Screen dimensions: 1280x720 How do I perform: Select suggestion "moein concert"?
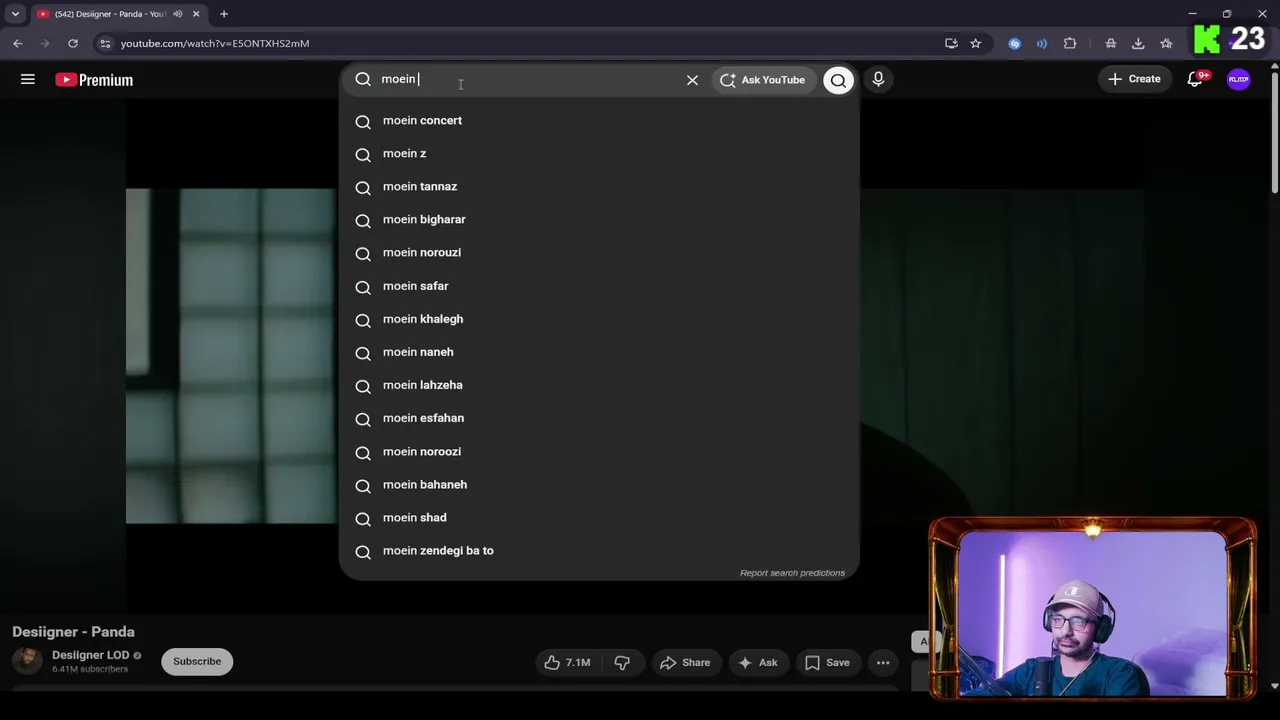click(599, 121)
